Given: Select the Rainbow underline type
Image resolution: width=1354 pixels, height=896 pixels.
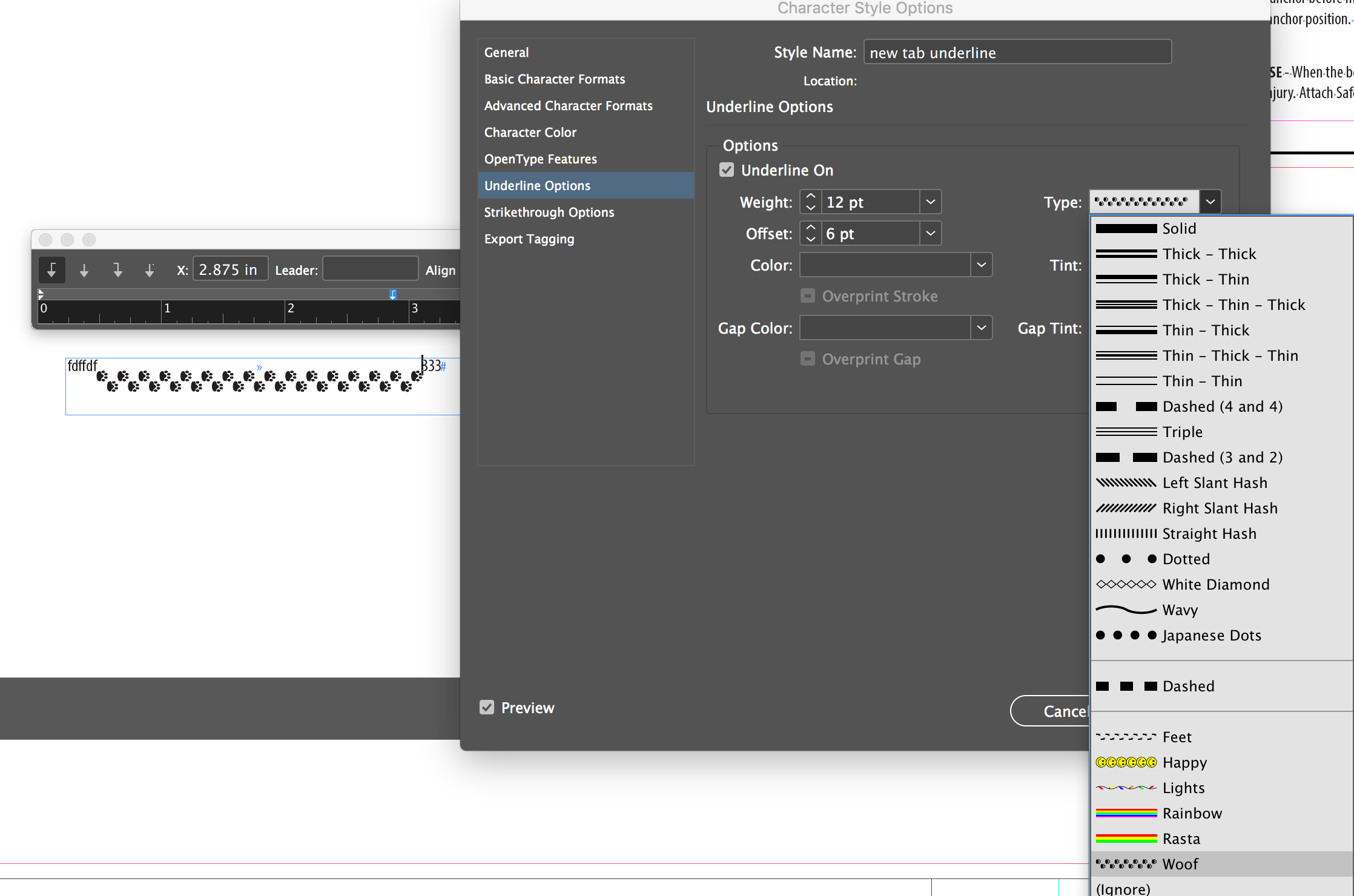Looking at the screenshot, I should (x=1192, y=813).
